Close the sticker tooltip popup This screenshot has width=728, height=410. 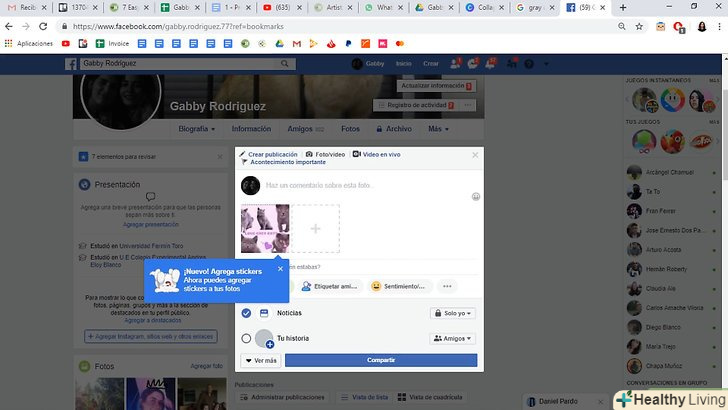click(x=280, y=268)
